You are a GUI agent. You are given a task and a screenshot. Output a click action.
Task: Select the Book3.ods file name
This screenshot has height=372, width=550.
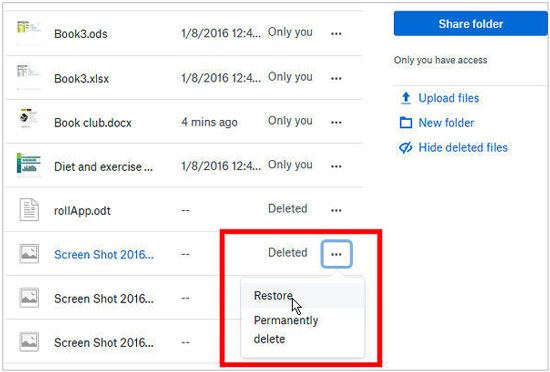point(81,34)
